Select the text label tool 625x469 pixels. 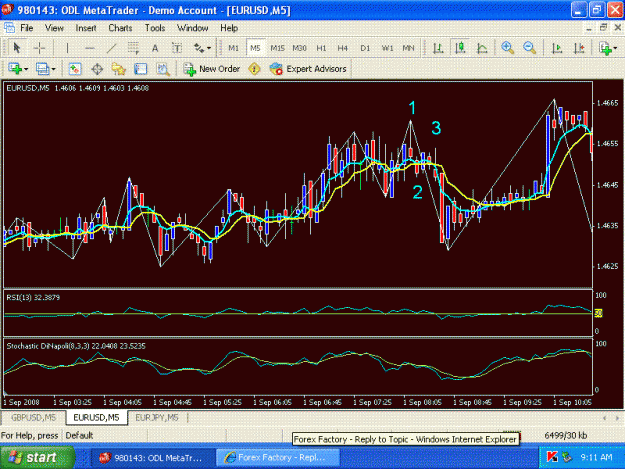155,48
